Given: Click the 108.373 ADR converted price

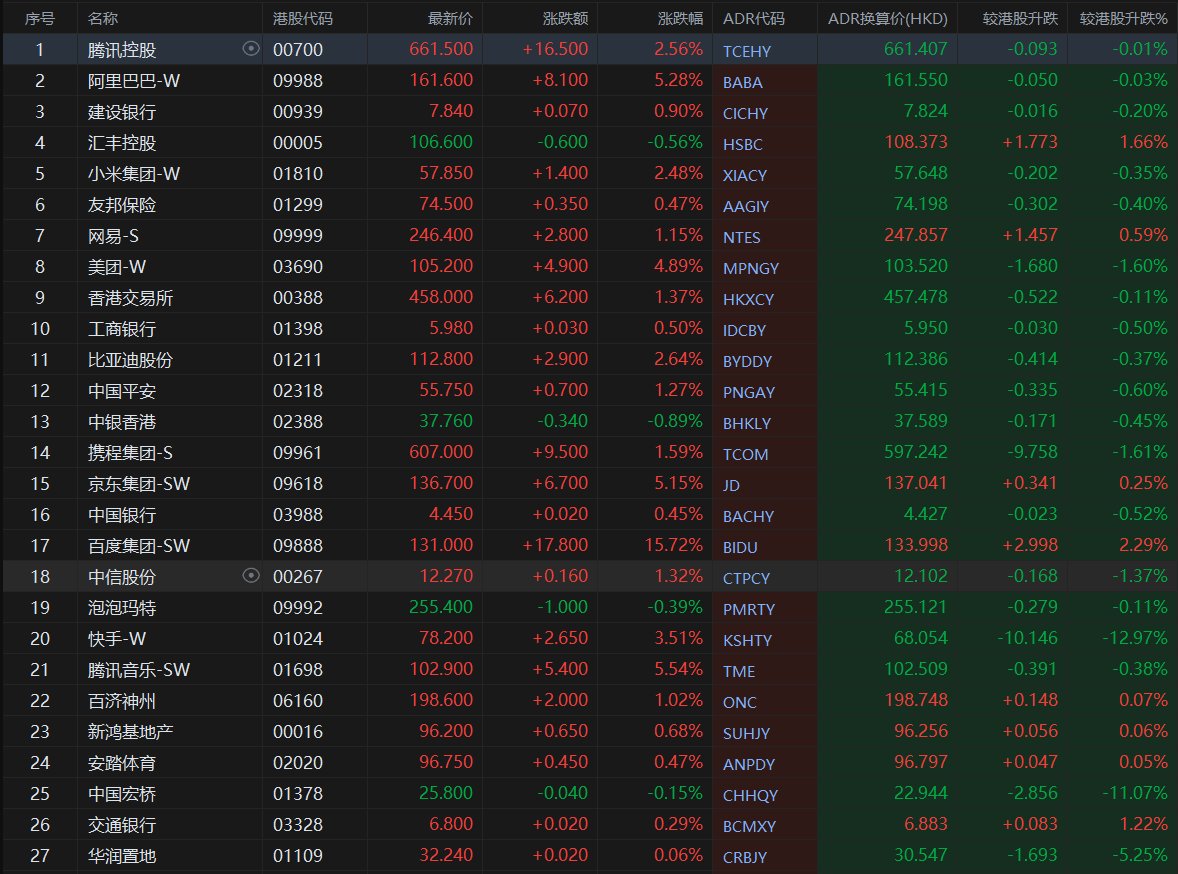Looking at the screenshot, I should coord(916,142).
